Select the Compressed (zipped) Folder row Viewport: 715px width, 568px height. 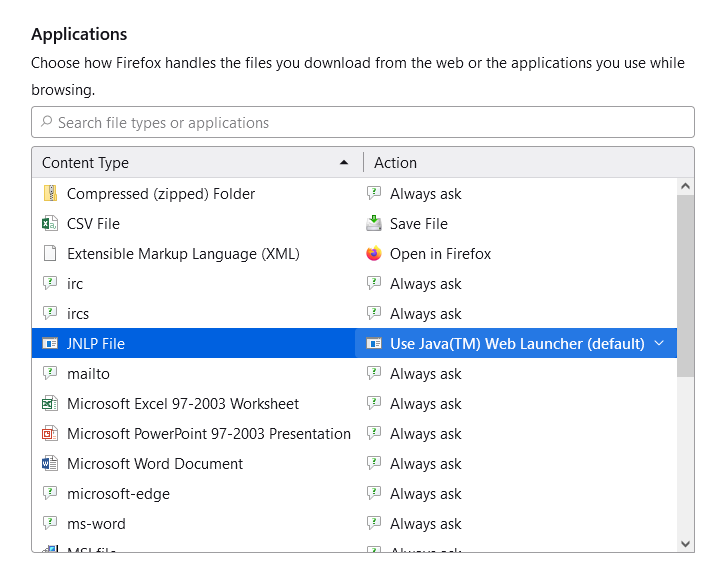pyautogui.click(x=354, y=194)
